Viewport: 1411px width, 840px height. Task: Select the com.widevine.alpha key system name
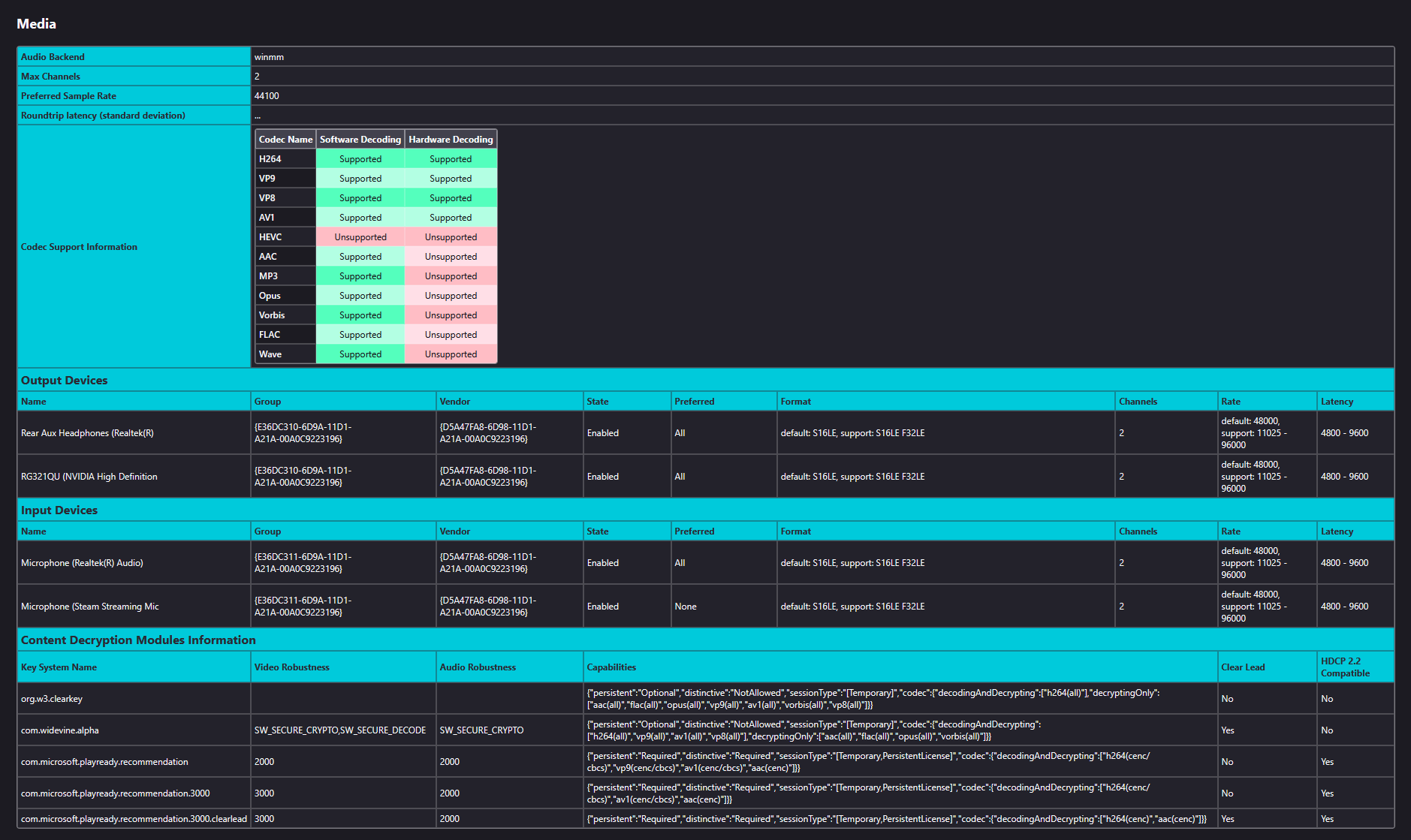[60, 730]
